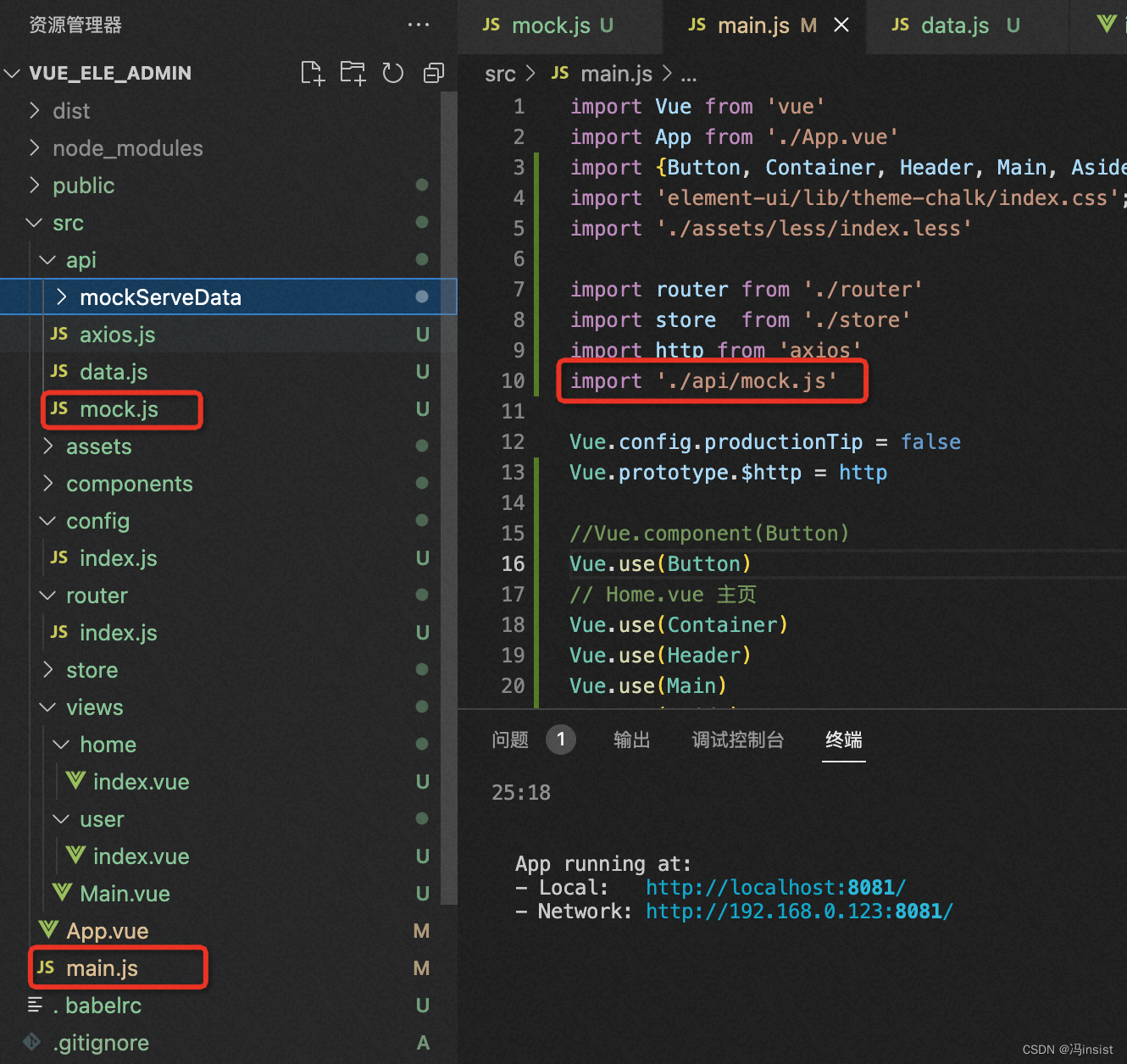This screenshot has height=1064, width=1127.
Task: Refresh the explorer file tree
Action: coord(393,74)
